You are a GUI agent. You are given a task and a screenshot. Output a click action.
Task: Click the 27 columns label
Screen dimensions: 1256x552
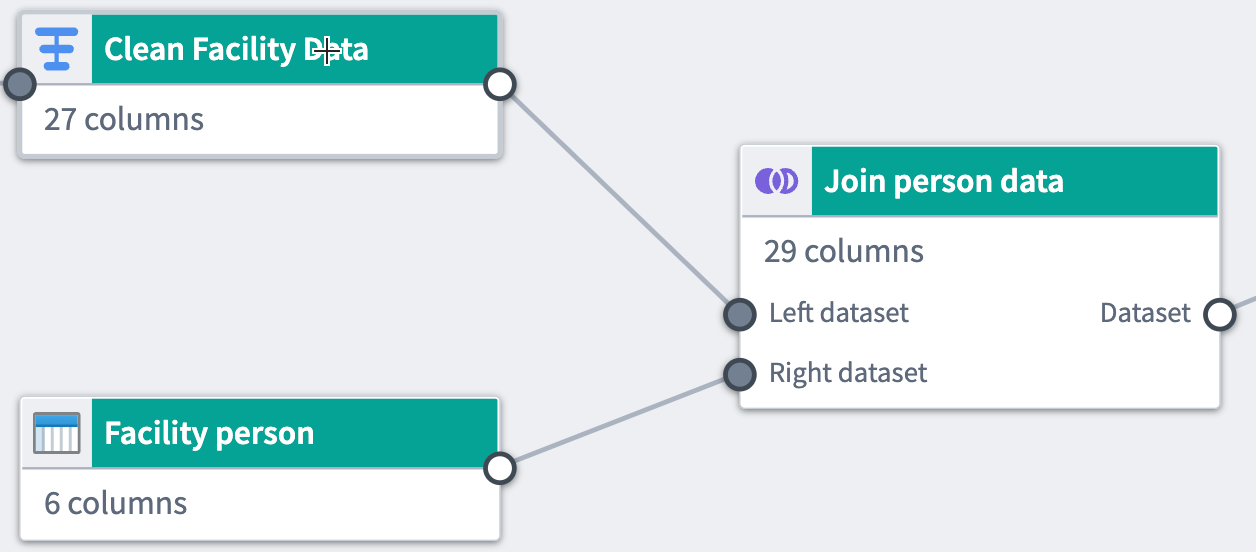[124, 119]
